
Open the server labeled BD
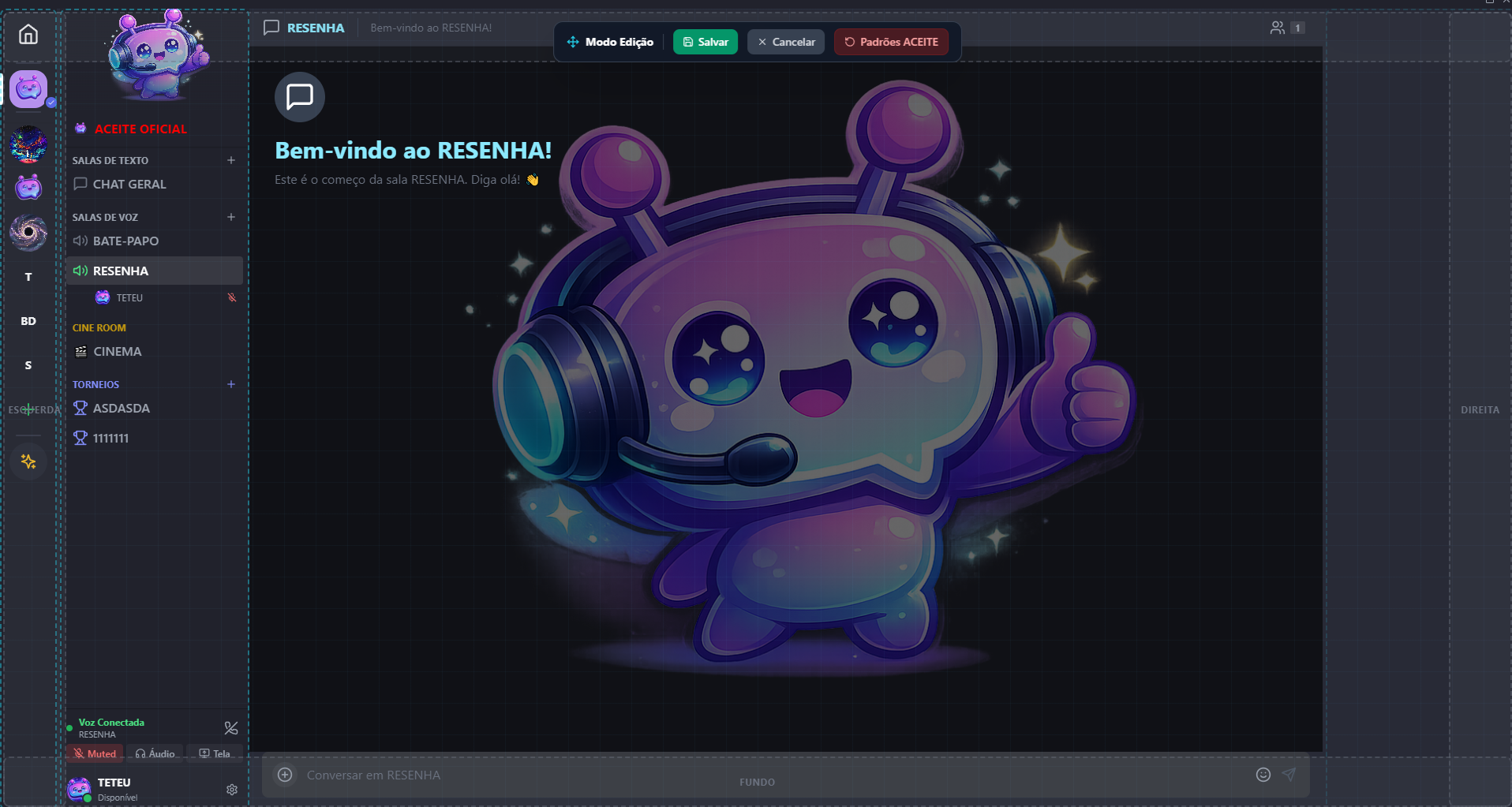point(28,321)
